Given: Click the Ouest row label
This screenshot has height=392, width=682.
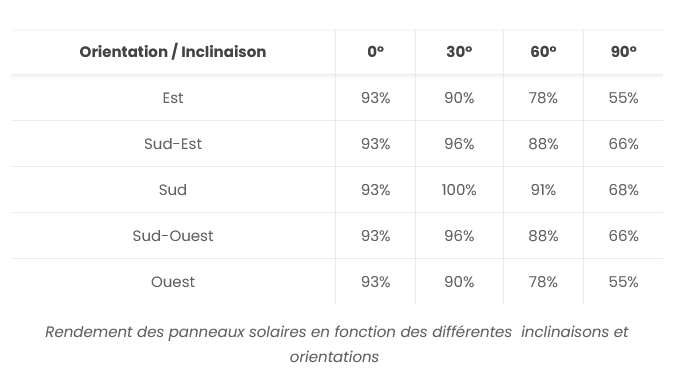Looking at the screenshot, I should tap(173, 282).
